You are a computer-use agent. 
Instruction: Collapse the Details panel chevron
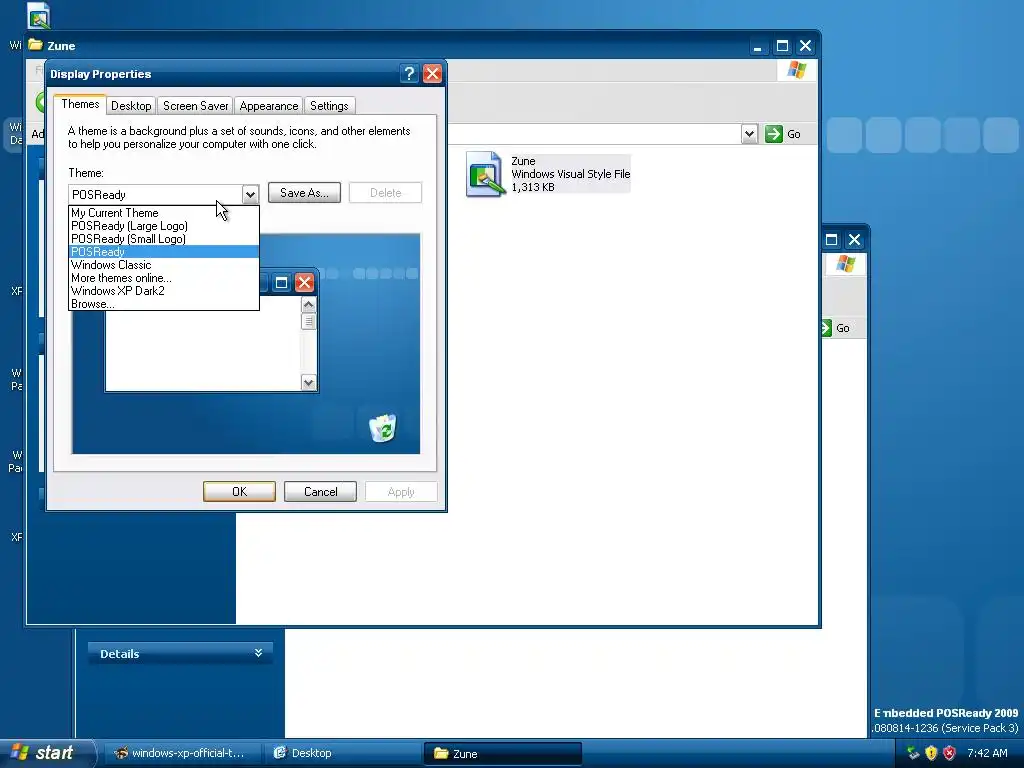[x=259, y=653]
